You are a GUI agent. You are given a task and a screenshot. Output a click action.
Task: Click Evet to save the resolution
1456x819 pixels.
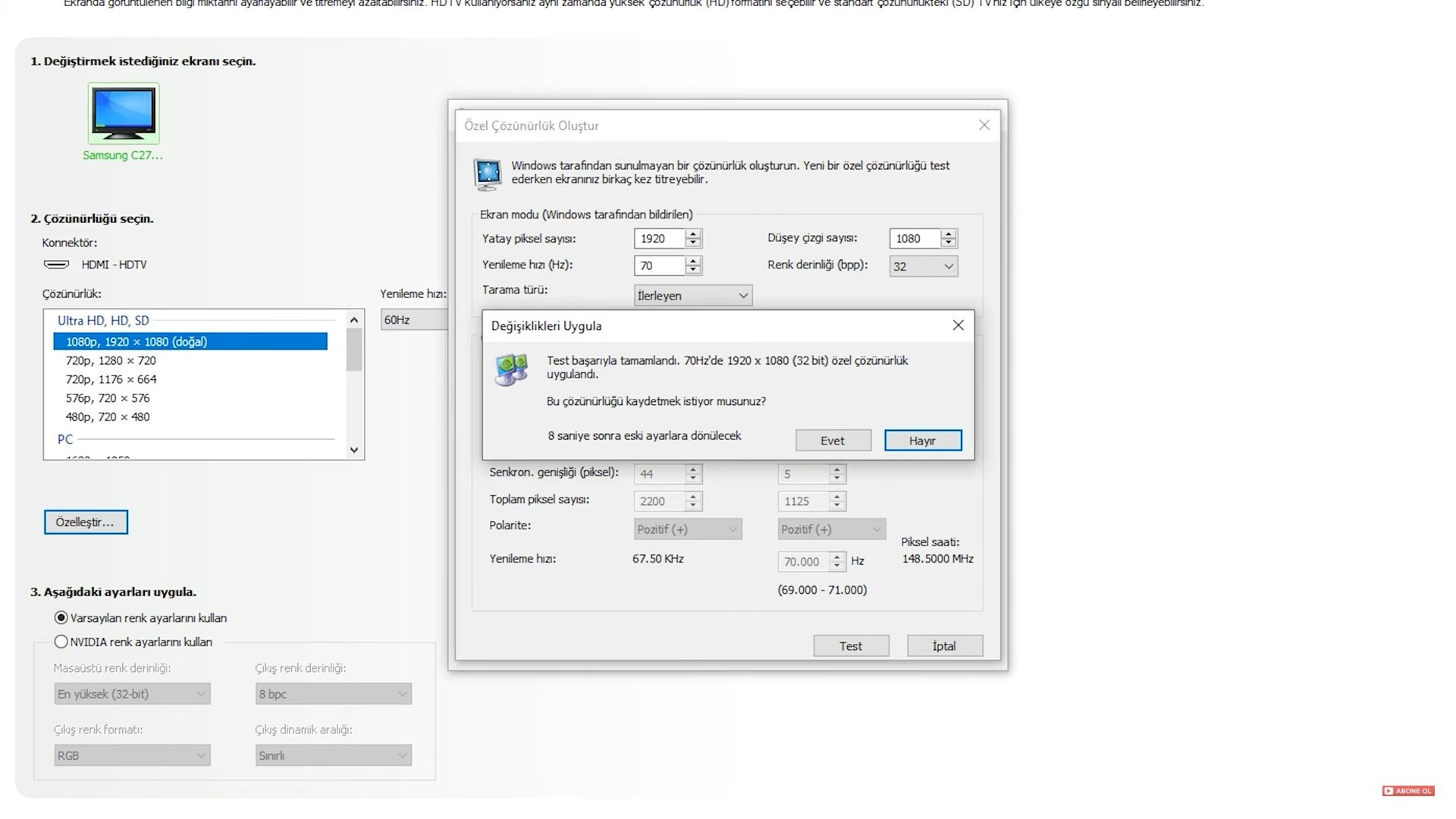click(833, 441)
